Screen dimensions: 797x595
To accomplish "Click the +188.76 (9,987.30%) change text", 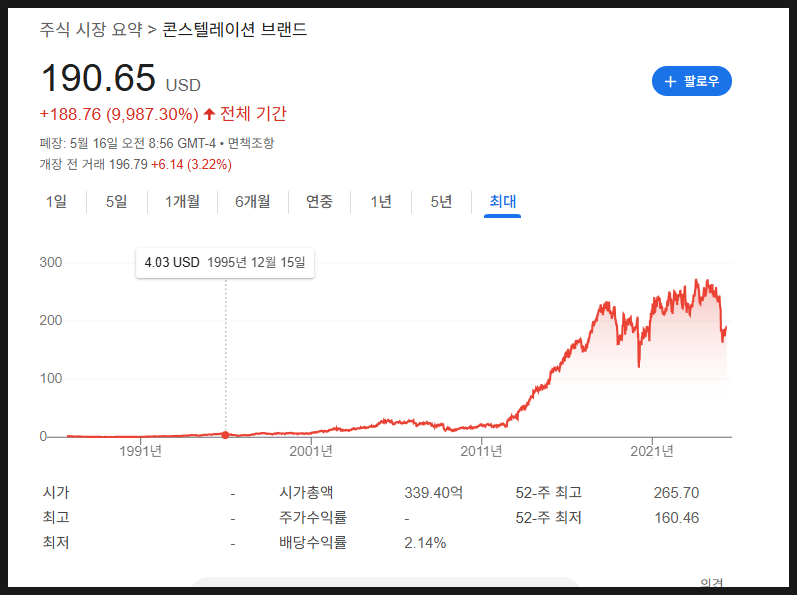I will 119,114.
